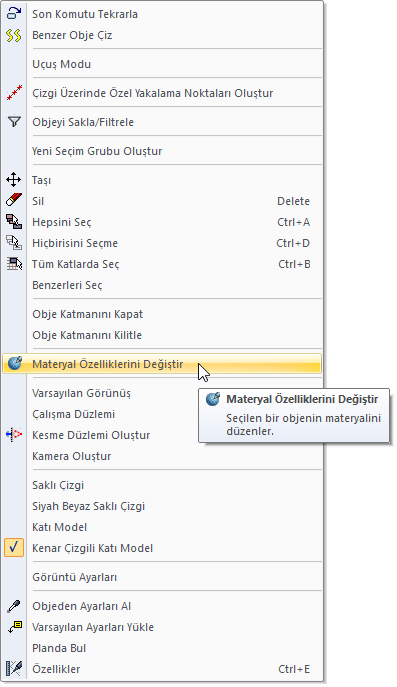Click the Sil eraser icon
This screenshot has height=687, width=397.
click(x=14, y=201)
